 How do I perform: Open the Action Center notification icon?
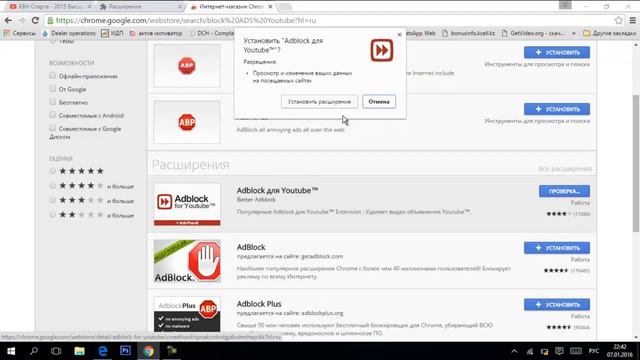pyautogui.click(x=559, y=351)
